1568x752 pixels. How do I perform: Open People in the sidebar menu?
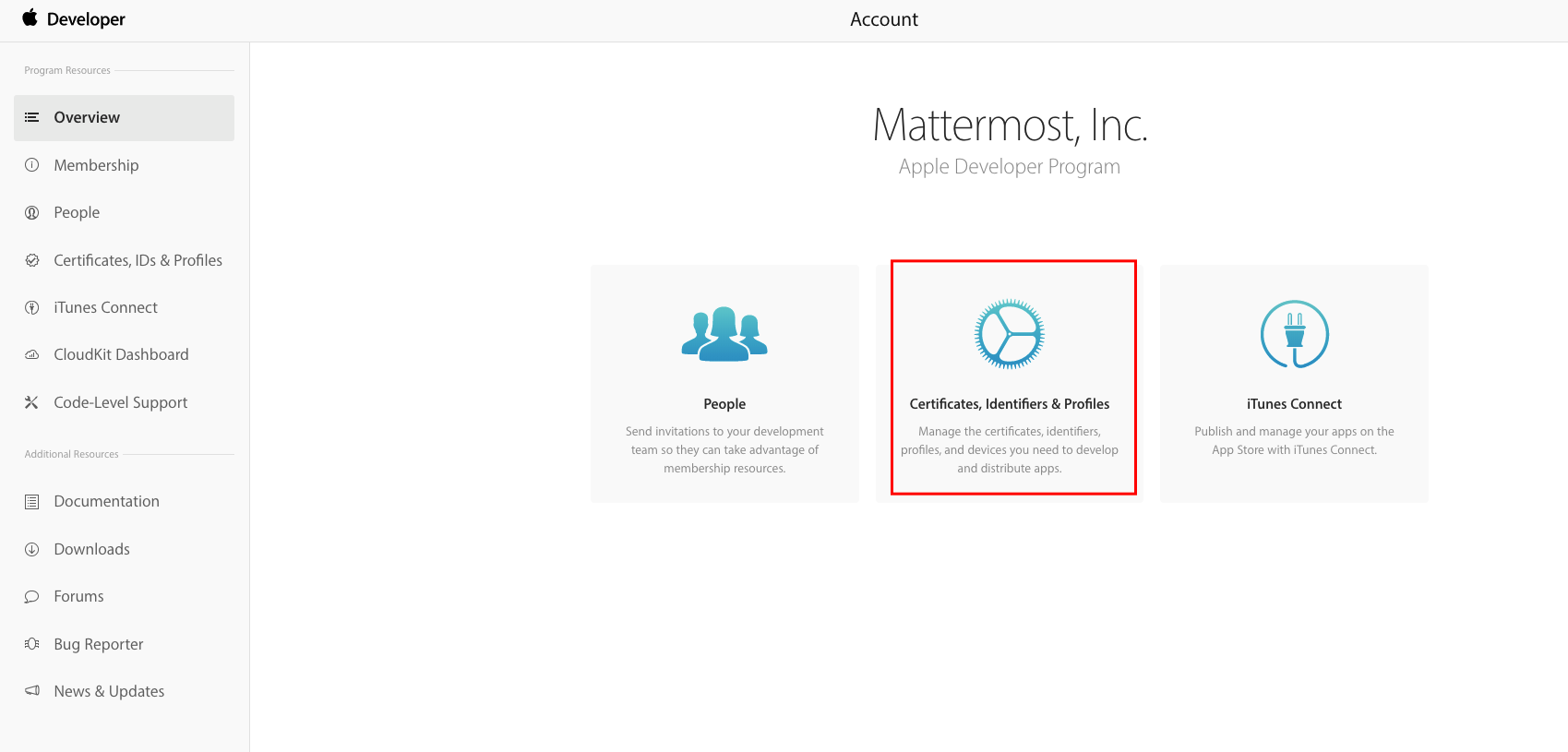point(77,212)
